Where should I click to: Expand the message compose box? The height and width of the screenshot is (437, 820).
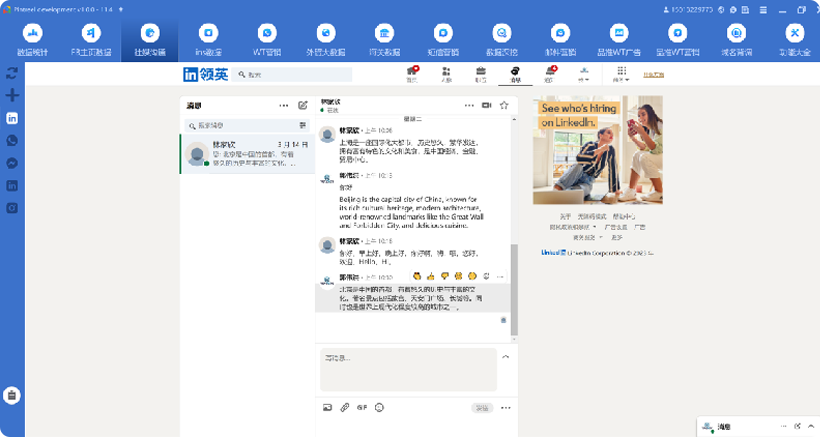click(x=505, y=357)
